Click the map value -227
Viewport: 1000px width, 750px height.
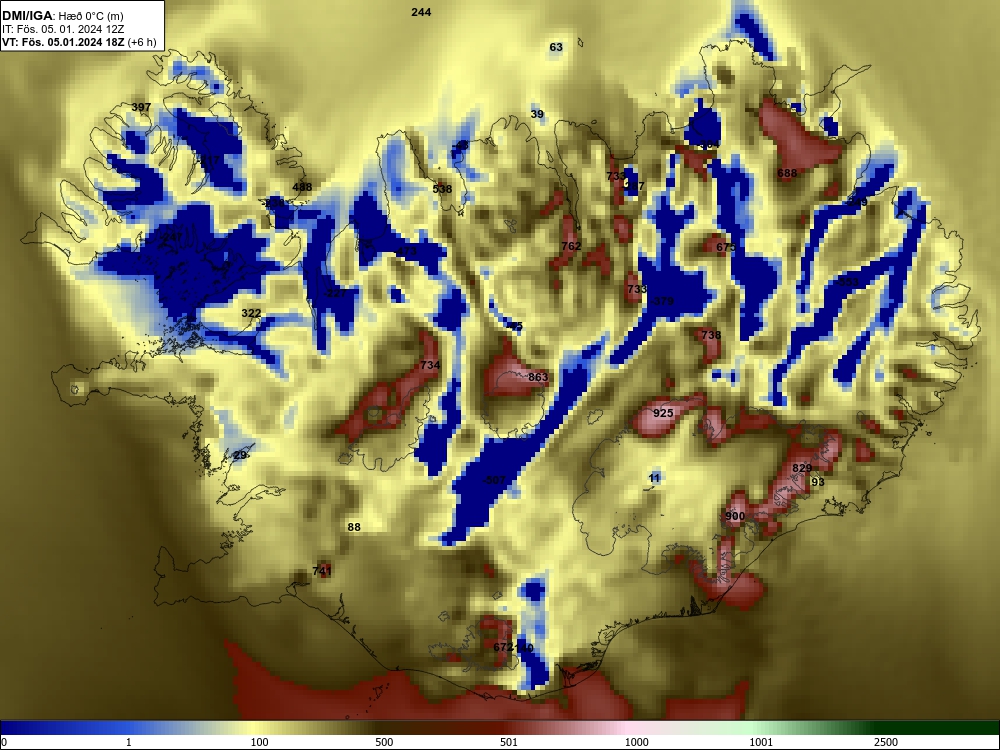(335, 293)
